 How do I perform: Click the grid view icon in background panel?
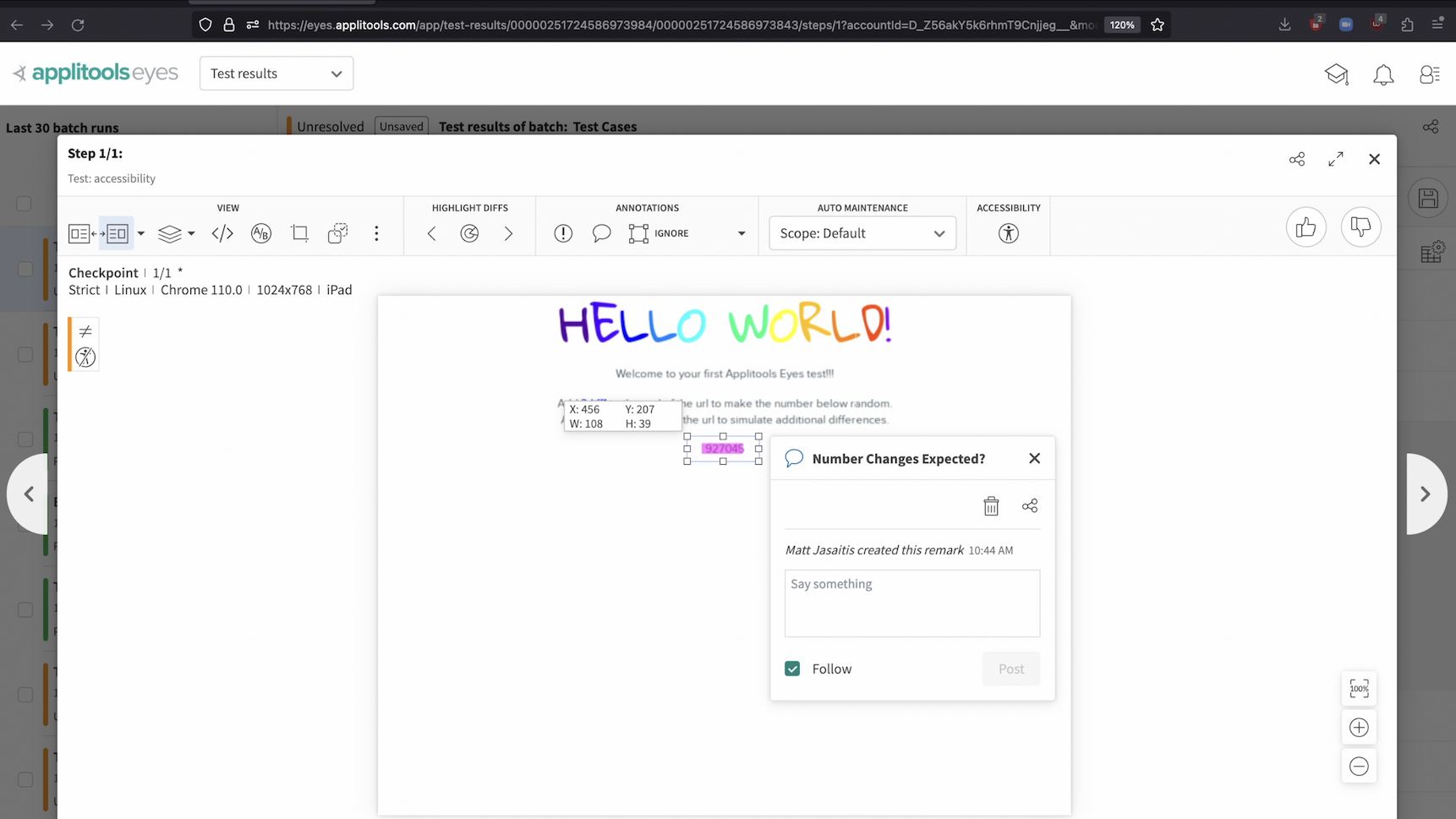[x=1432, y=252]
